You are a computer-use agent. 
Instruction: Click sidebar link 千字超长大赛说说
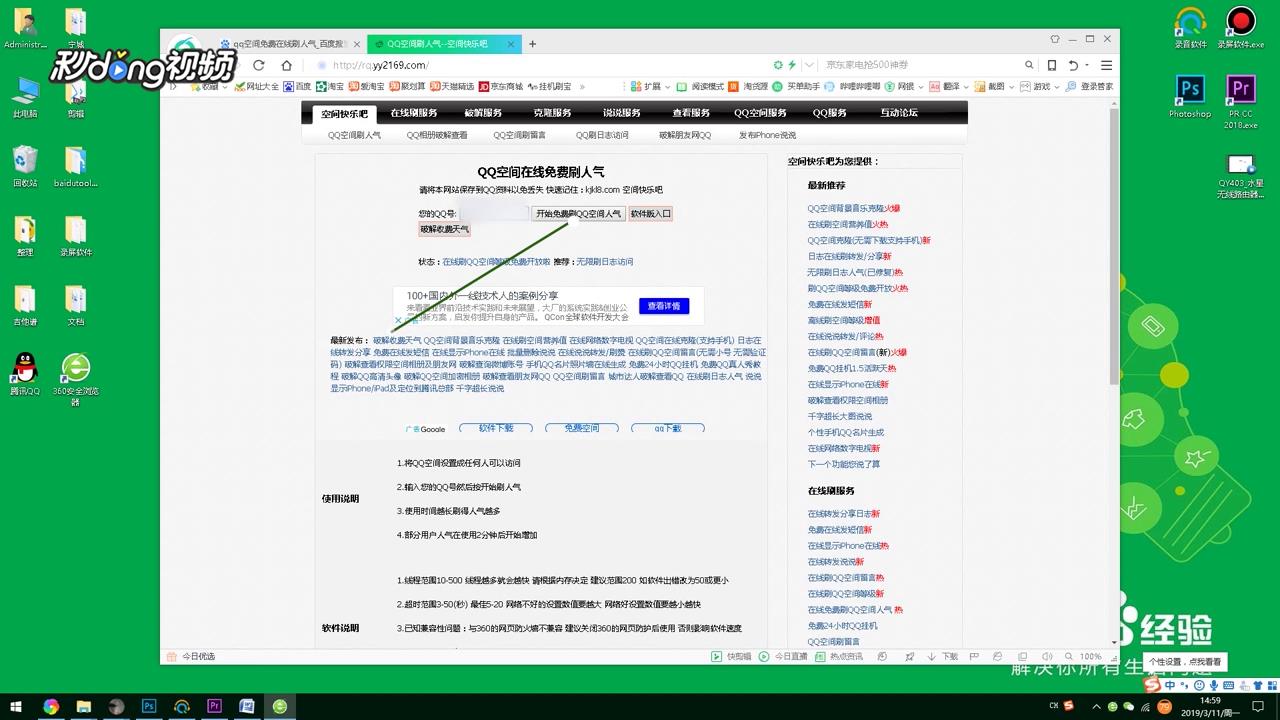(840, 416)
